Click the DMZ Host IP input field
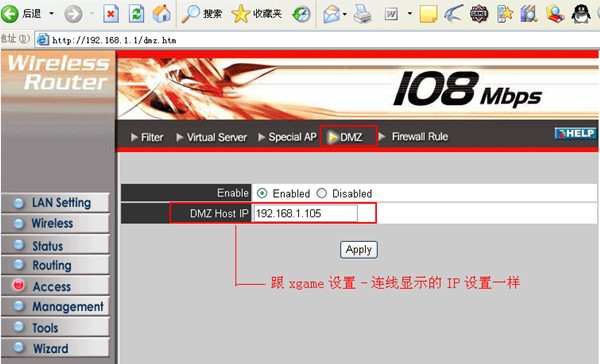The width and height of the screenshot is (600, 364). click(x=305, y=213)
